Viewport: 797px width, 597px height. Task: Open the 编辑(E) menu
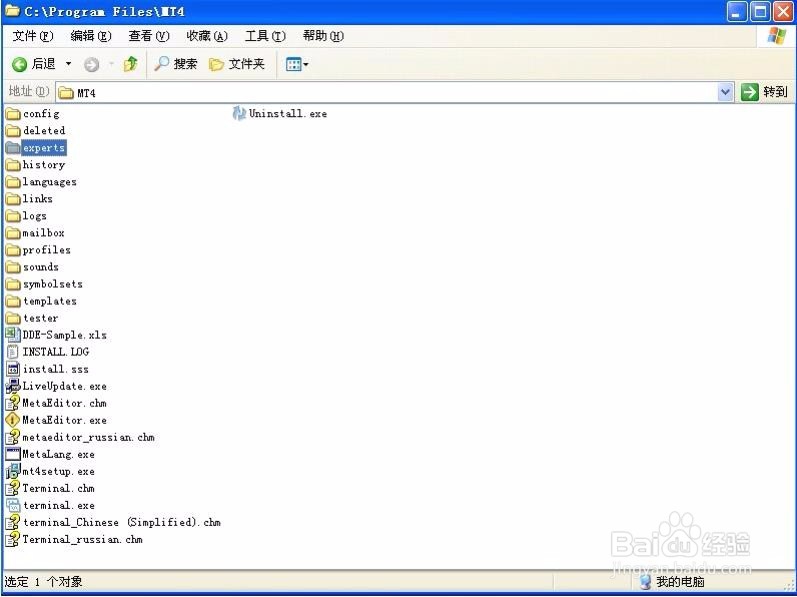90,36
